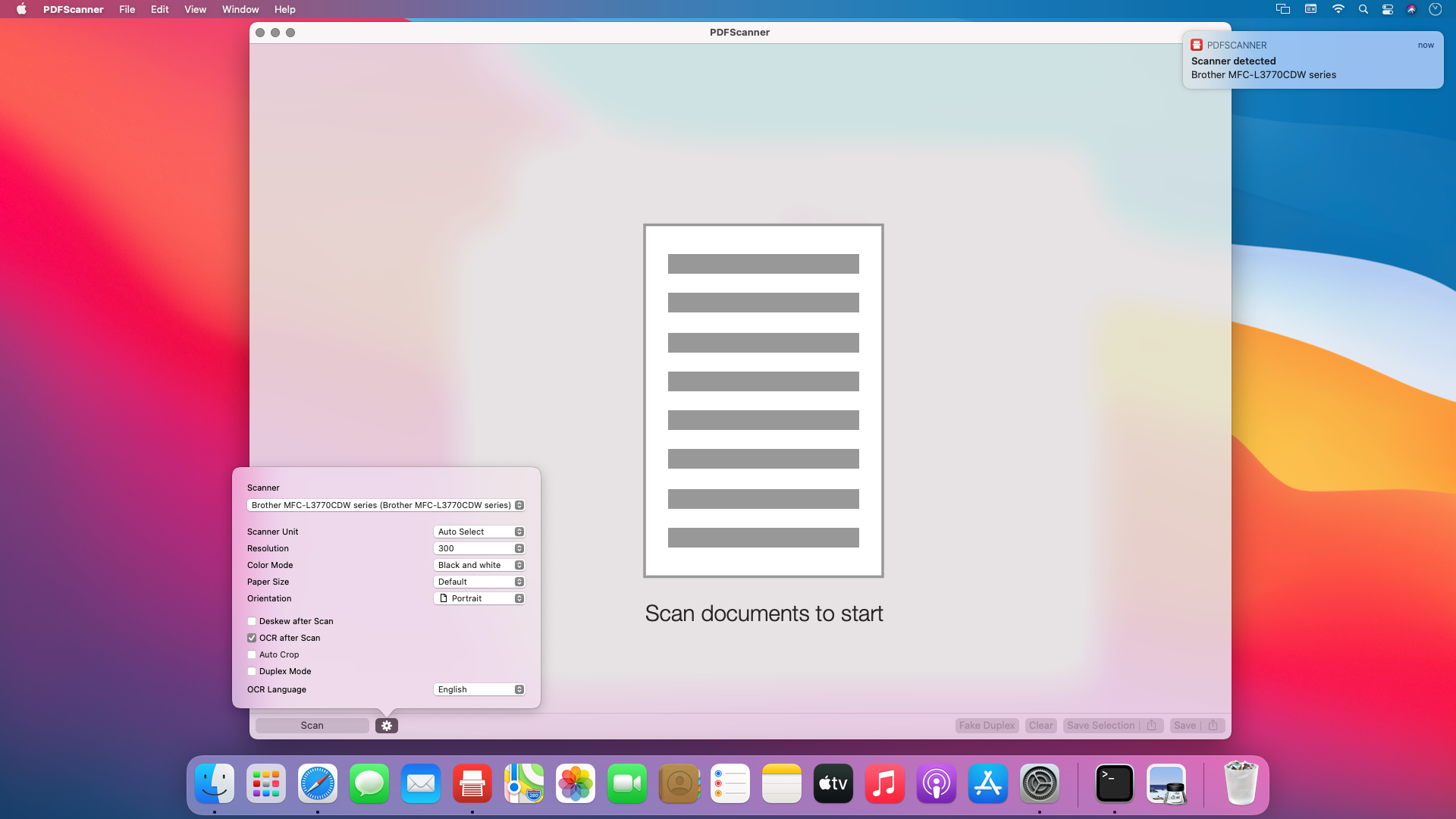Uncheck OCR after Scan
The width and height of the screenshot is (1456, 819).
click(x=252, y=638)
